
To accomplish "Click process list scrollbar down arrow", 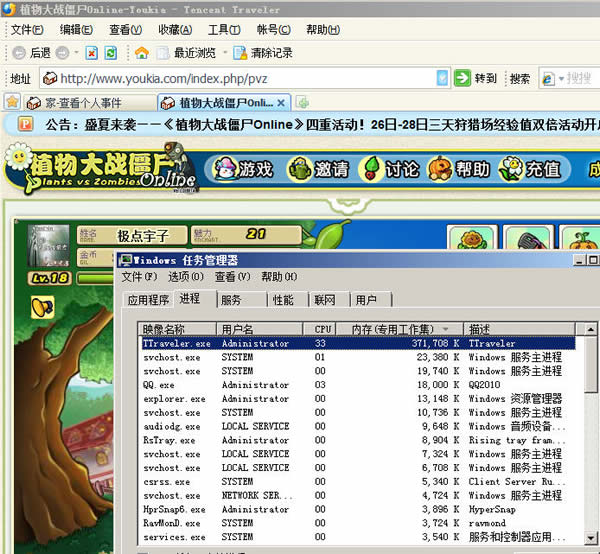I will [x=590, y=537].
